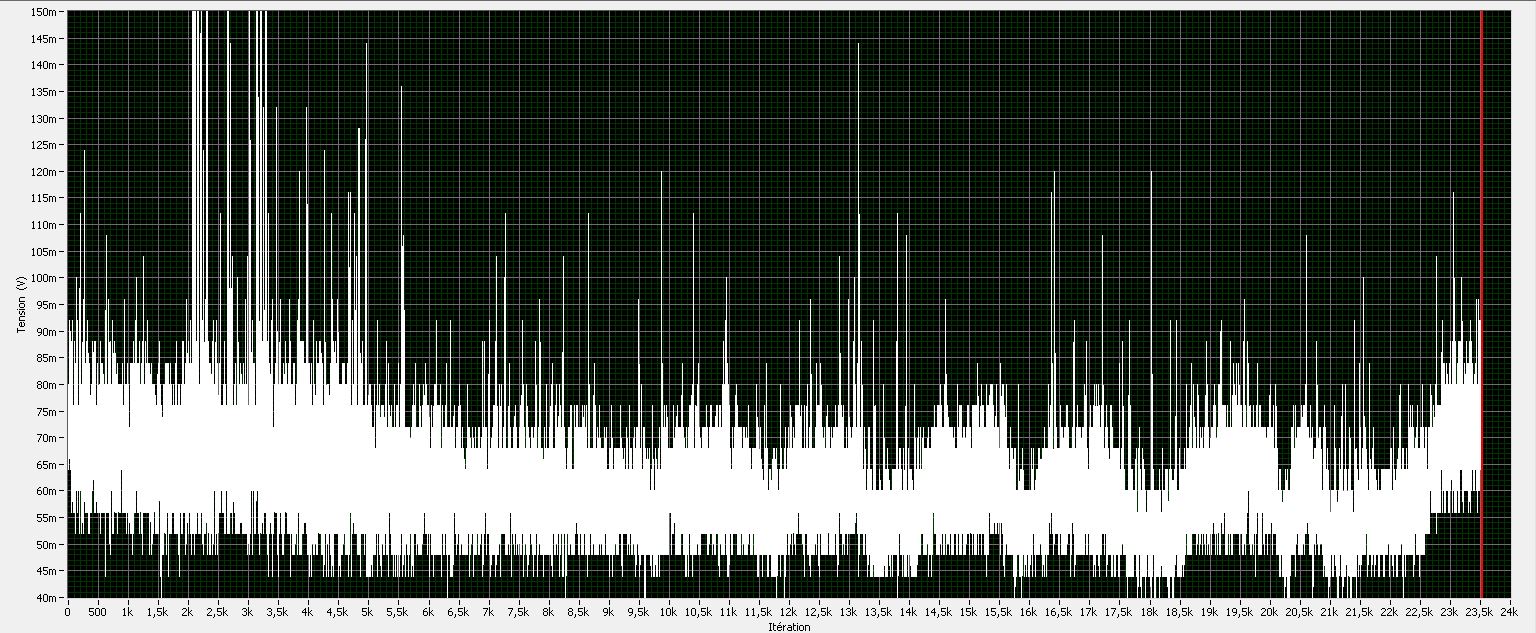The width and height of the screenshot is (1536, 633).
Task: Select the 0 X-axis minimum label
Action: (x=67, y=610)
